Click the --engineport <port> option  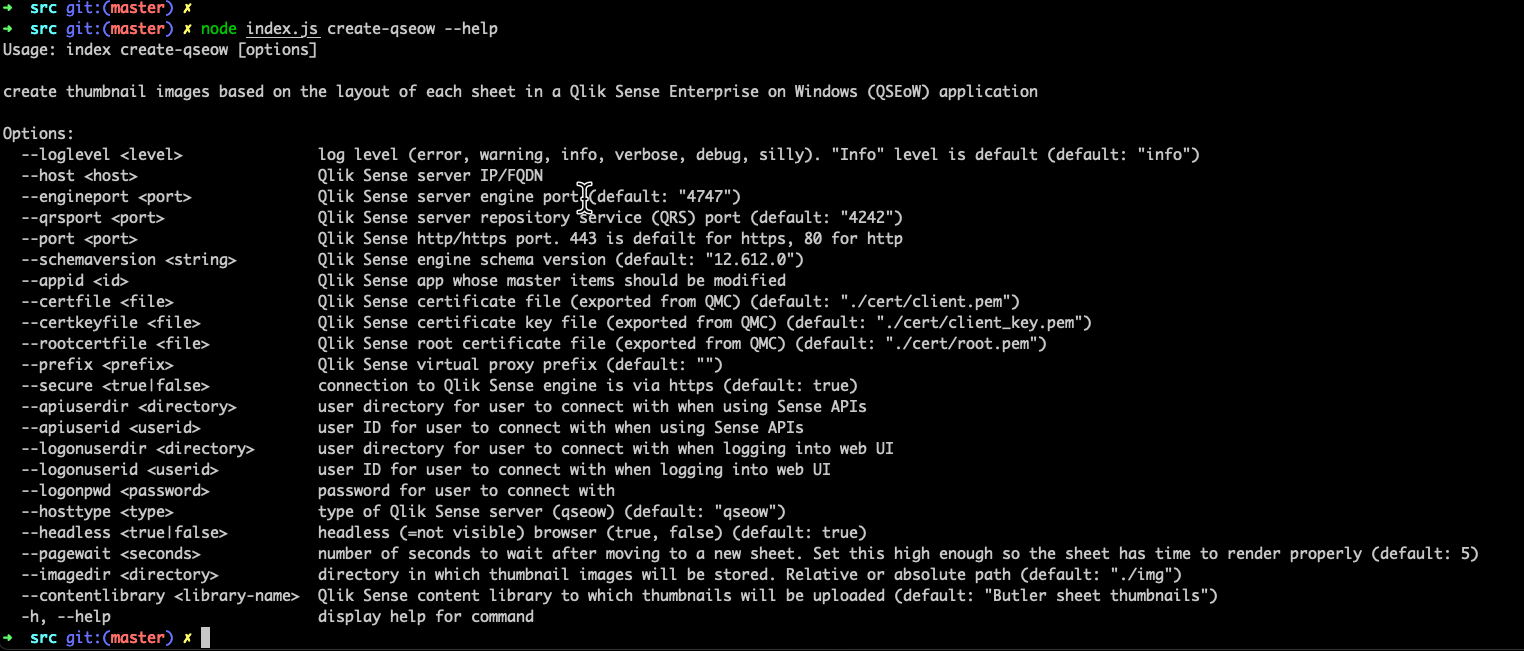click(105, 196)
